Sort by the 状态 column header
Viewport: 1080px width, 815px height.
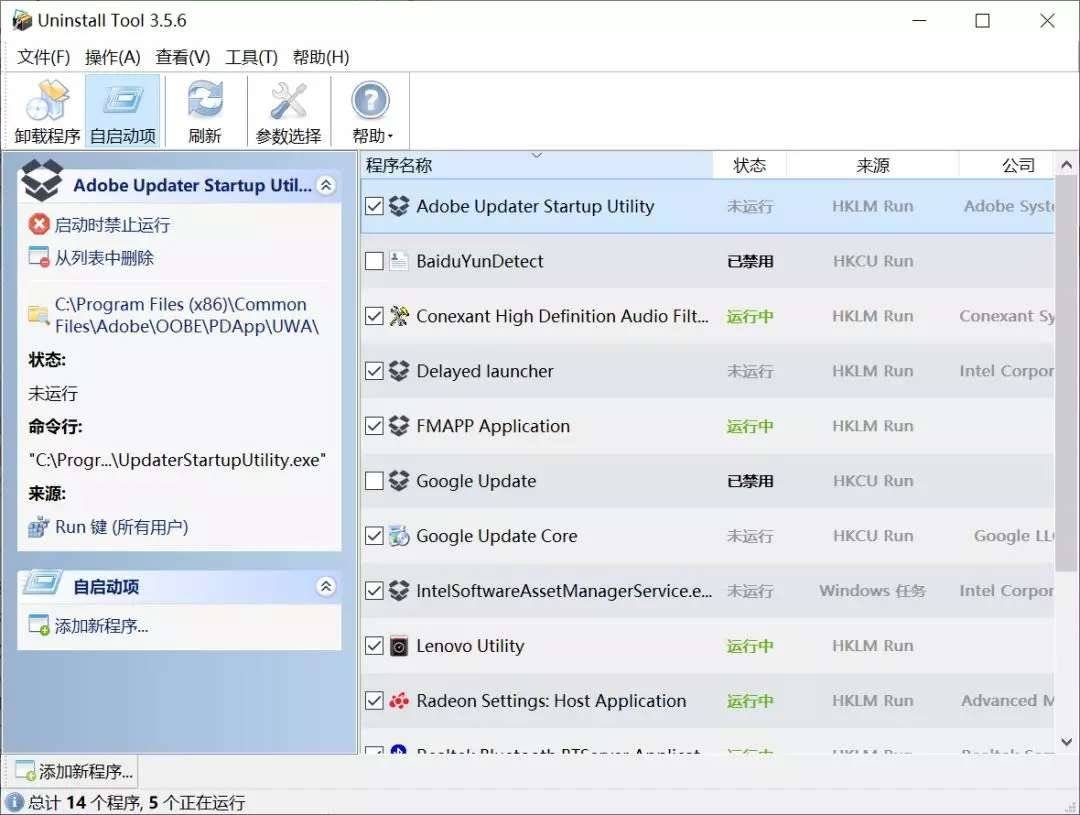pyautogui.click(x=749, y=165)
